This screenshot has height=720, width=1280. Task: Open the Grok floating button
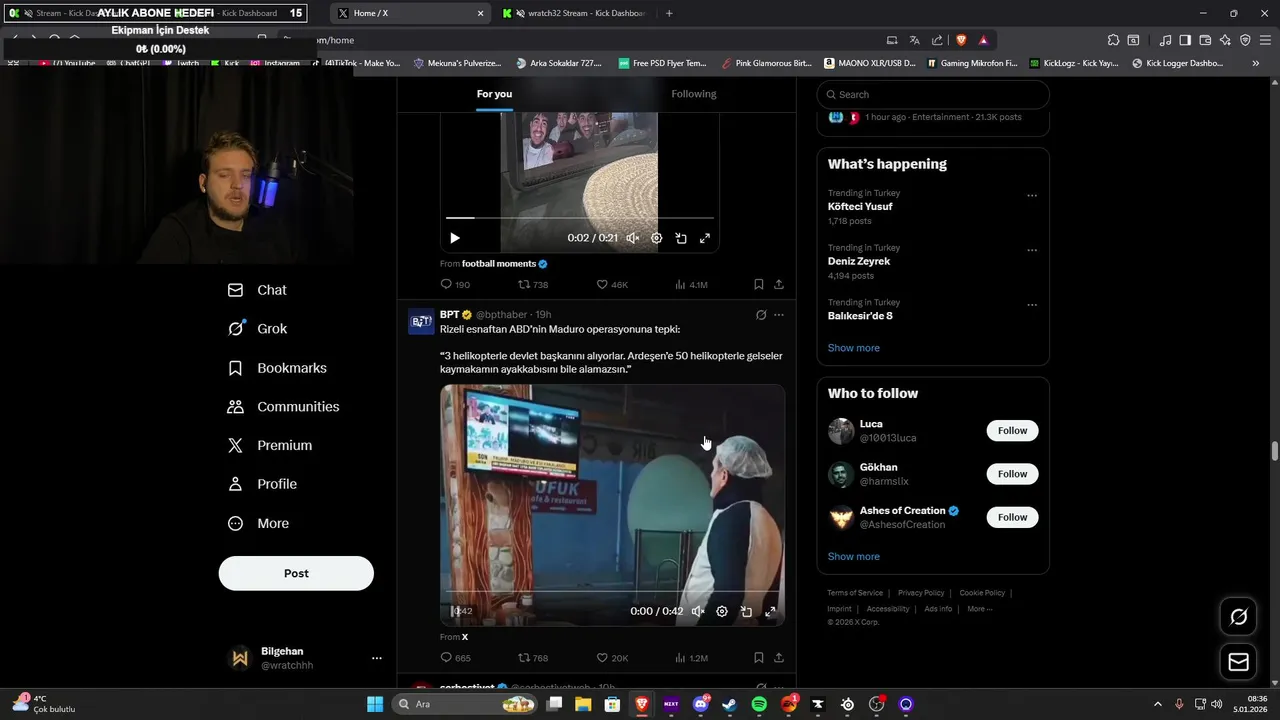point(1239,617)
